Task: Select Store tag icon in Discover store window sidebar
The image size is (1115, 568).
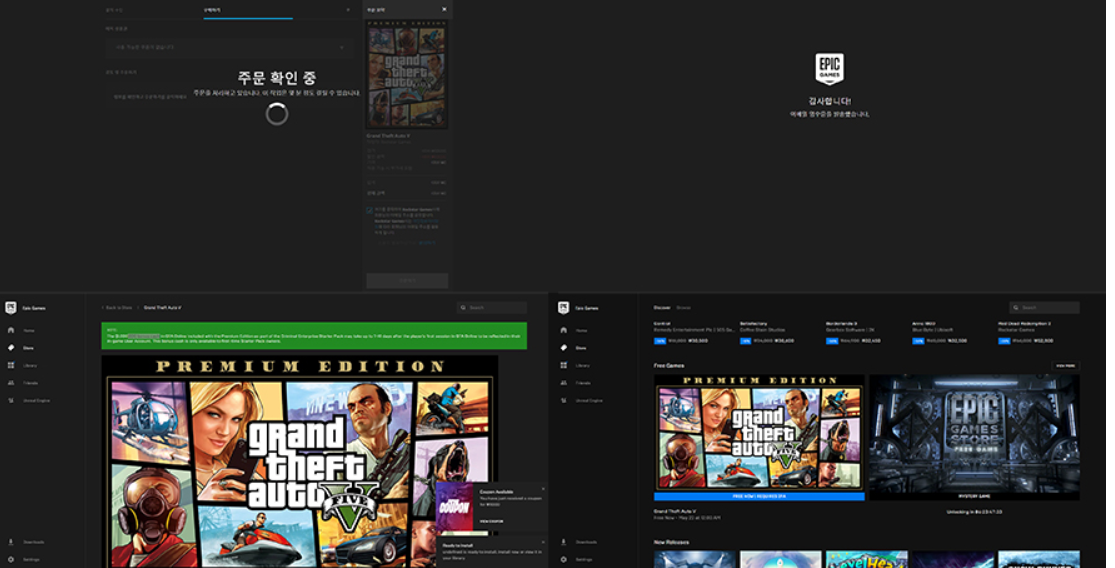Action: click(x=564, y=348)
